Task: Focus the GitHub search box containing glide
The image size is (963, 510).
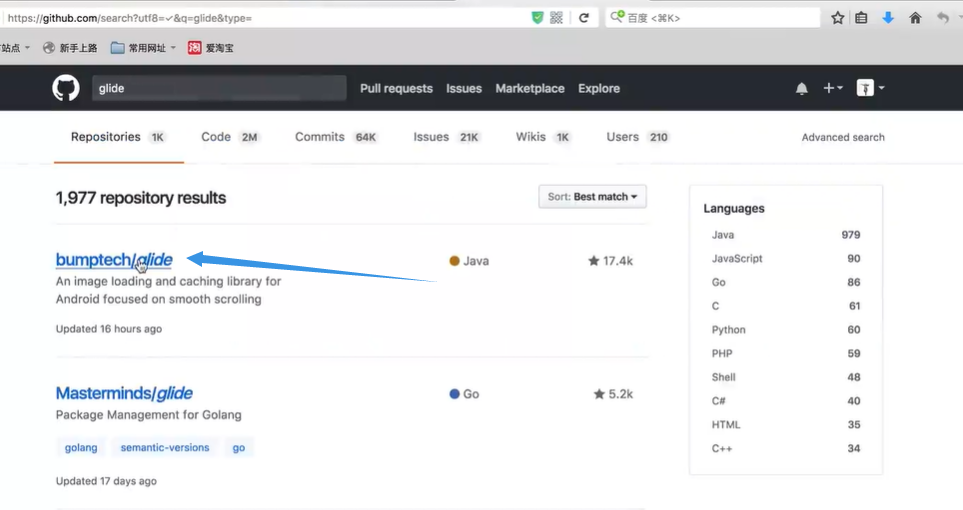Action: click(219, 88)
